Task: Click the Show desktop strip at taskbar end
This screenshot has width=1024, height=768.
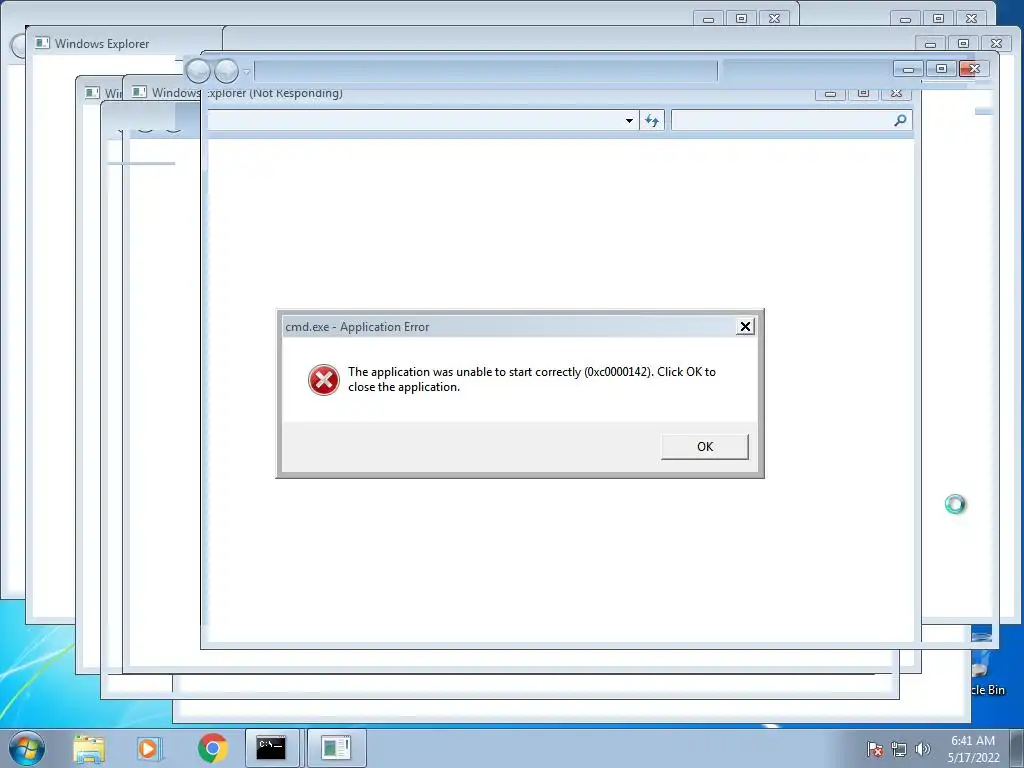Action: (x=1018, y=748)
